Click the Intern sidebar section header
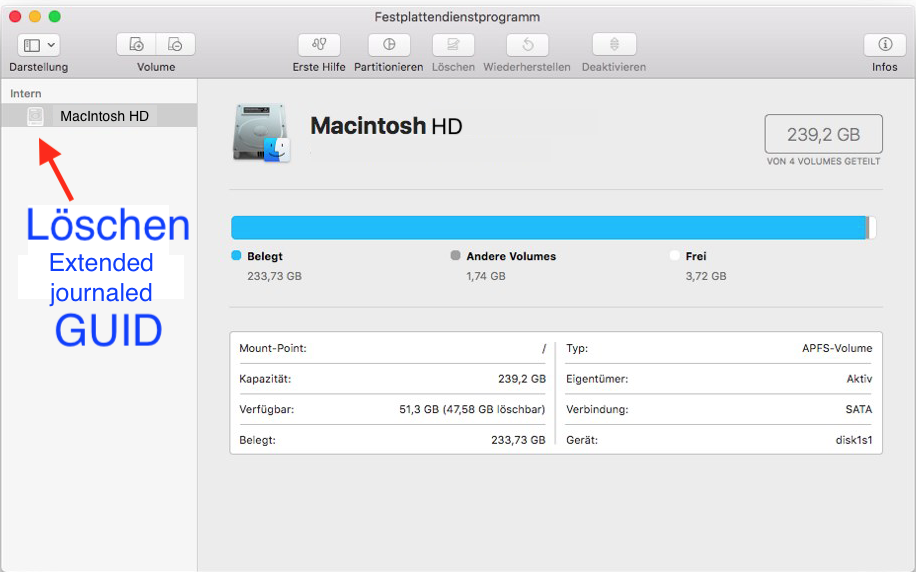The width and height of the screenshot is (916, 572). [x=26, y=93]
